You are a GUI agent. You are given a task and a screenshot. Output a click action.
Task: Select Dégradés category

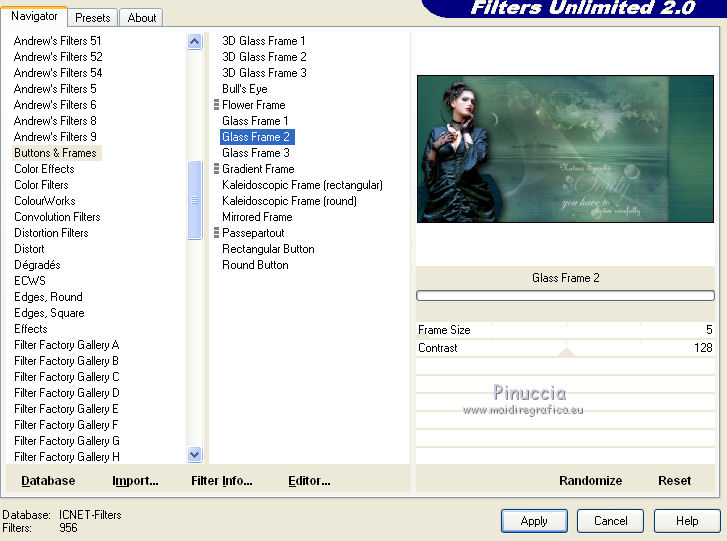[37, 265]
